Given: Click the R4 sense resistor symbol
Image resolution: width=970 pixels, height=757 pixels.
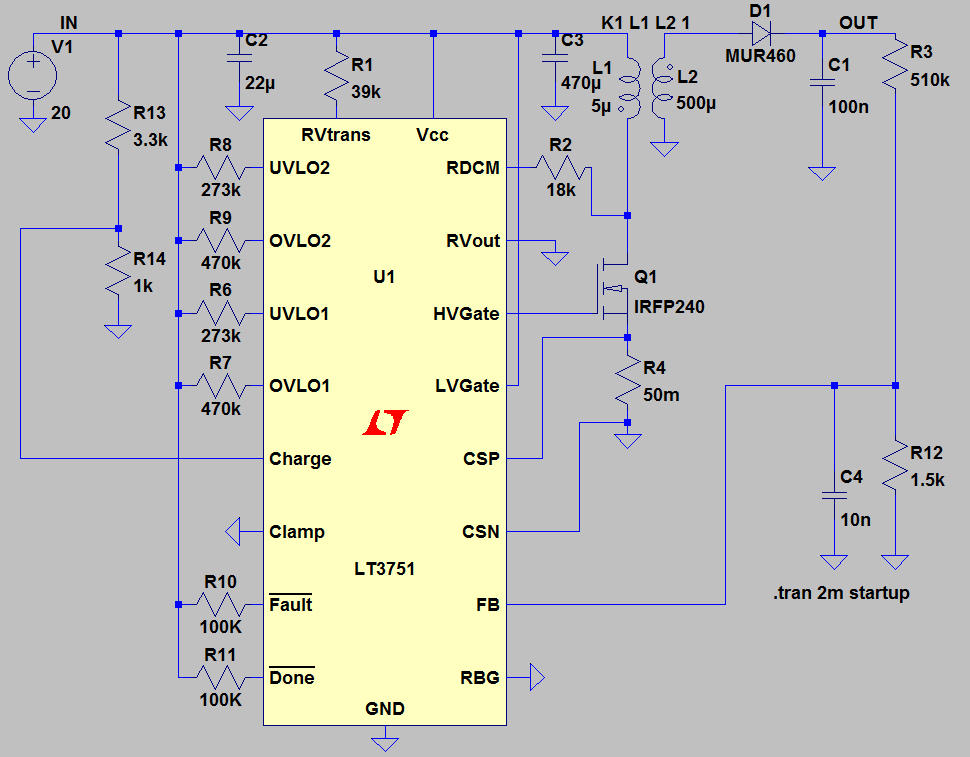Looking at the screenshot, I should [628, 380].
